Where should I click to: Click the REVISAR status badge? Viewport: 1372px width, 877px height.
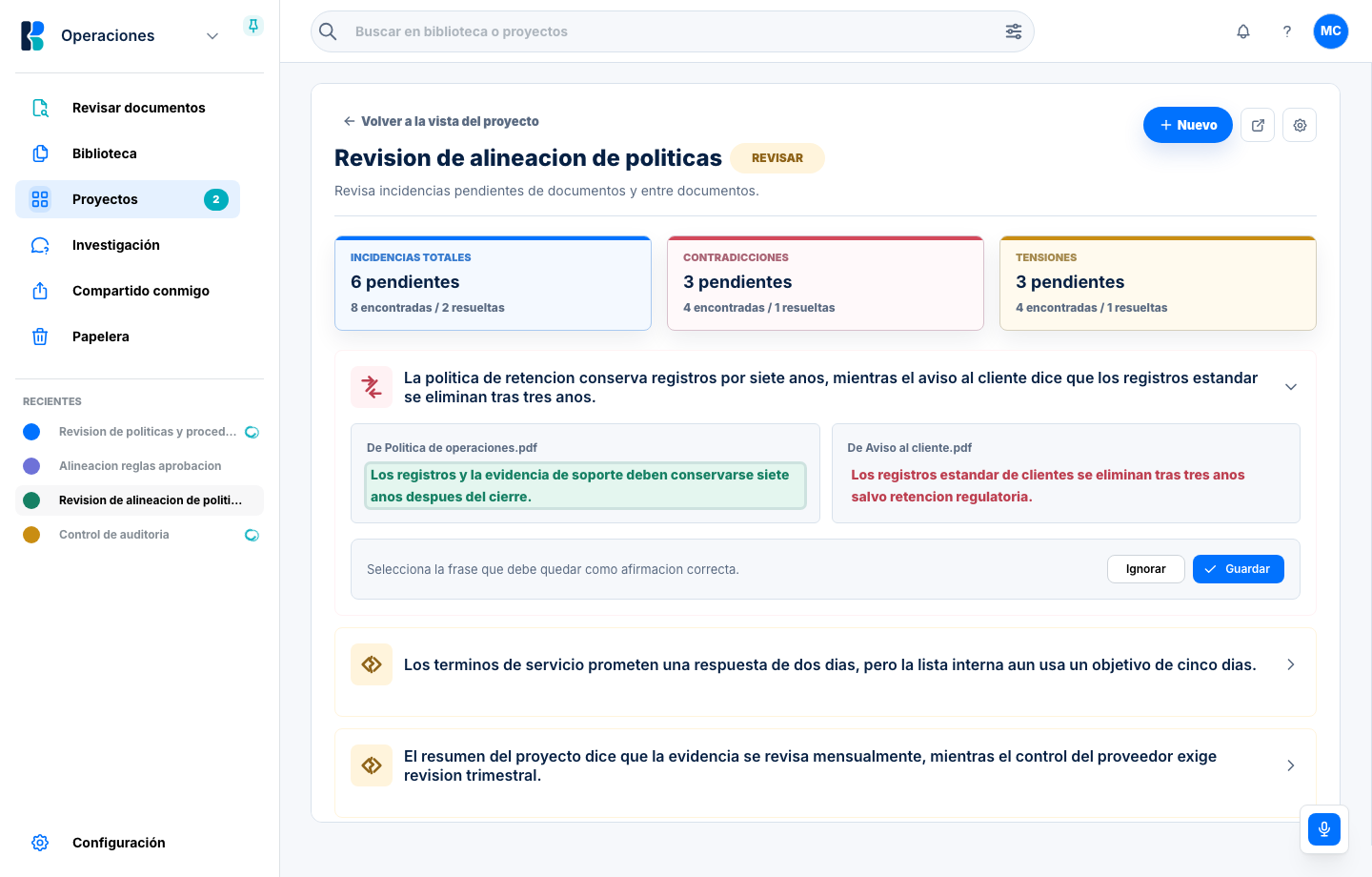point(777,158)
